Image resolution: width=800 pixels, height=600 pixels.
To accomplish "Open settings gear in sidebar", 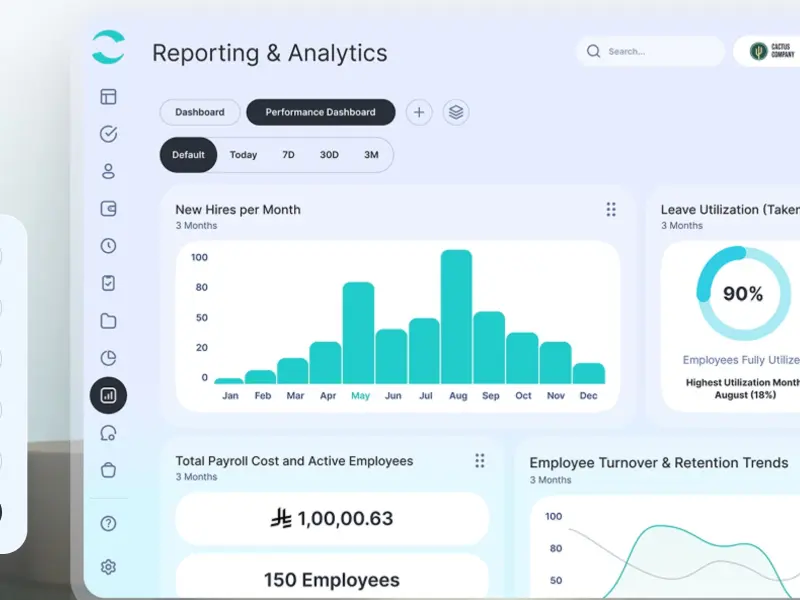I will coord(108,567).
